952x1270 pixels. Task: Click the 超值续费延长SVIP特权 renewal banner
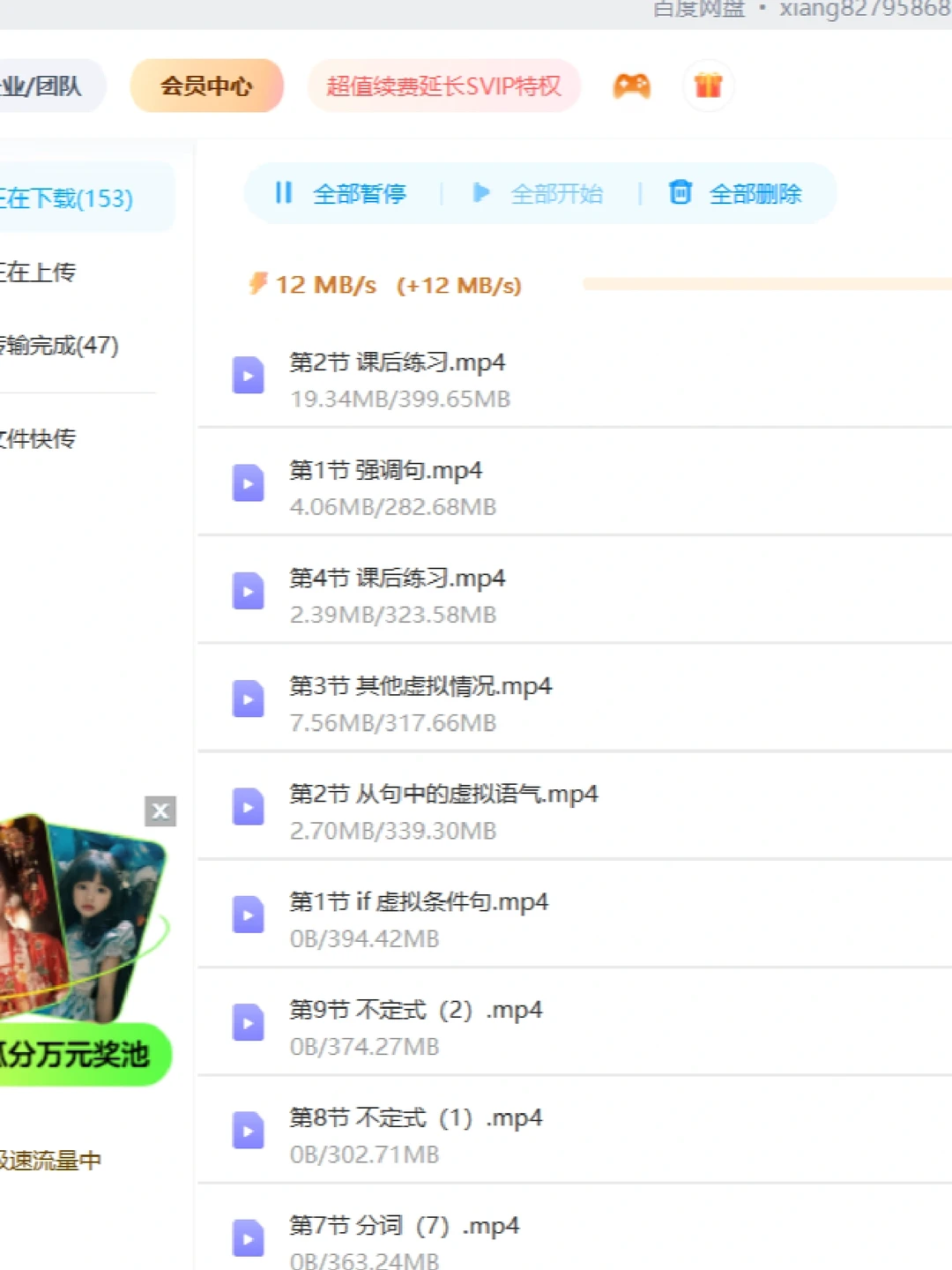(444, 86)
